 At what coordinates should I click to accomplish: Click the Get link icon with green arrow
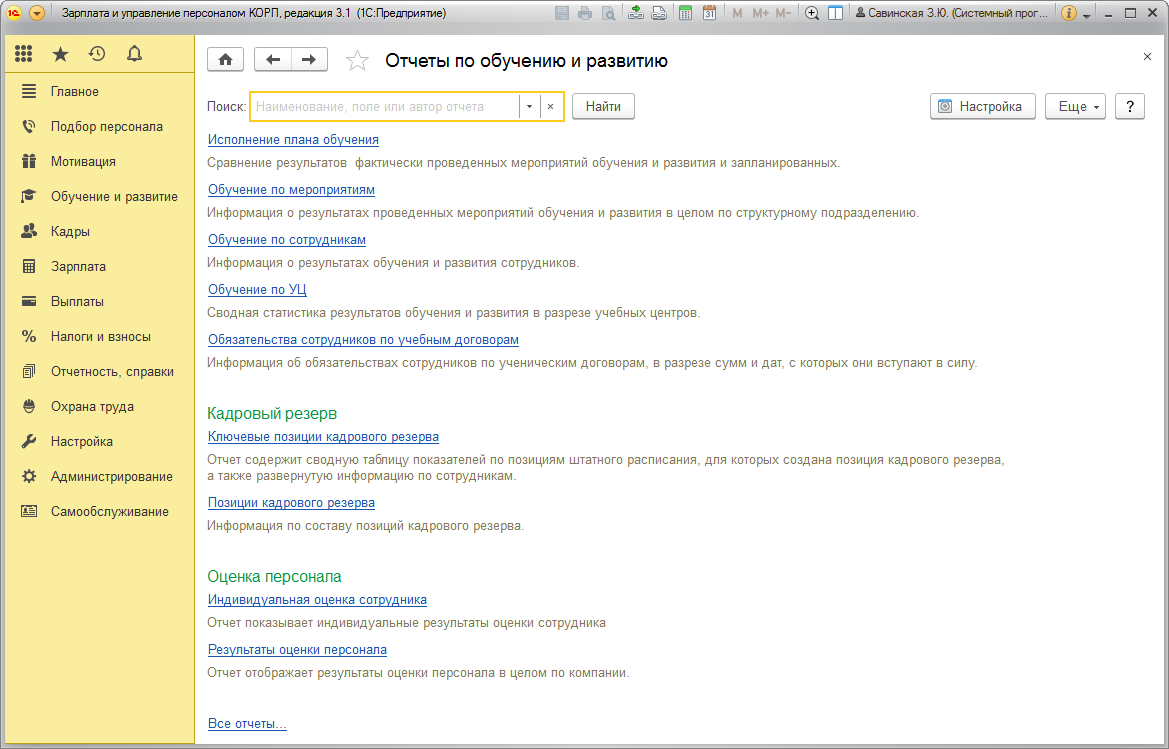coord(636,13)
